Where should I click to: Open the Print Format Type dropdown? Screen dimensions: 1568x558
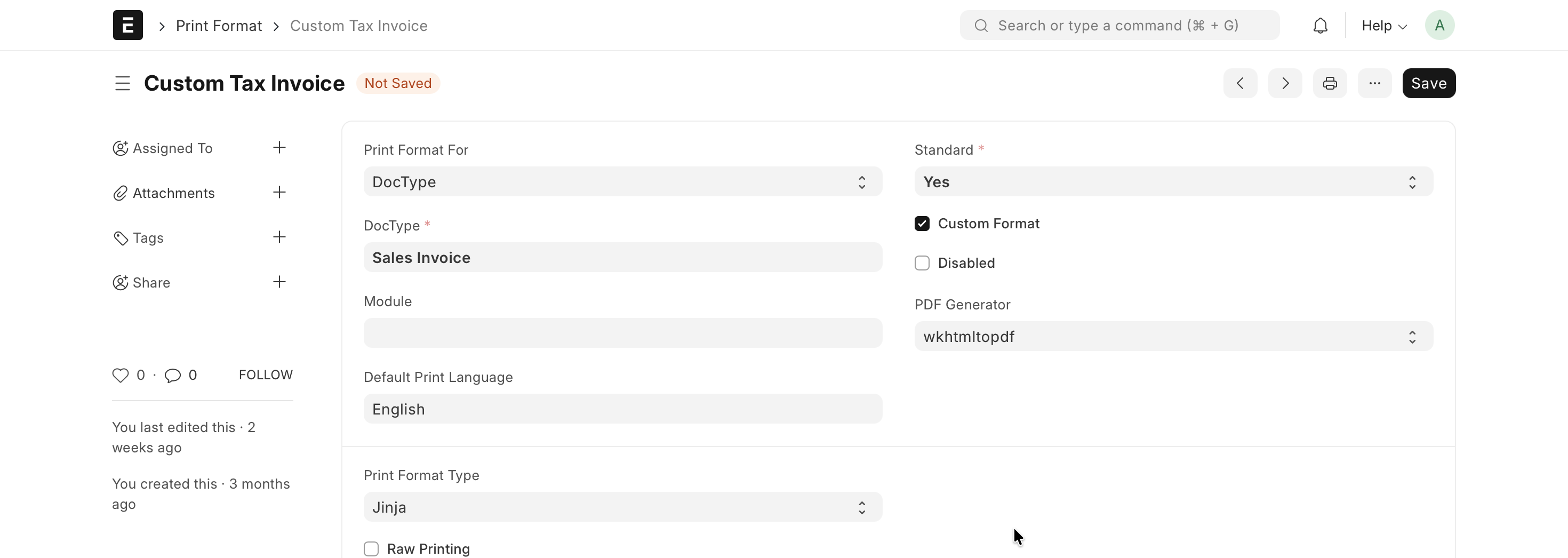click(622, 507)
